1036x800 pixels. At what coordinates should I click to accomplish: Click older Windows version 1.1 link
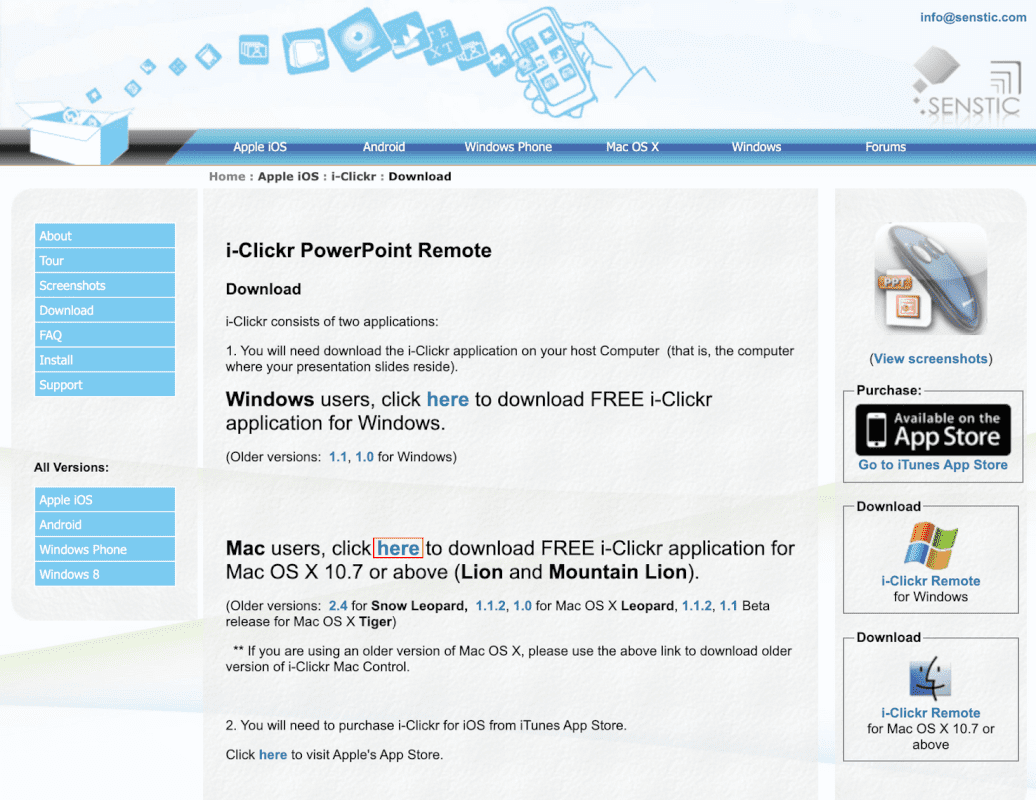[x=338, y=457]
